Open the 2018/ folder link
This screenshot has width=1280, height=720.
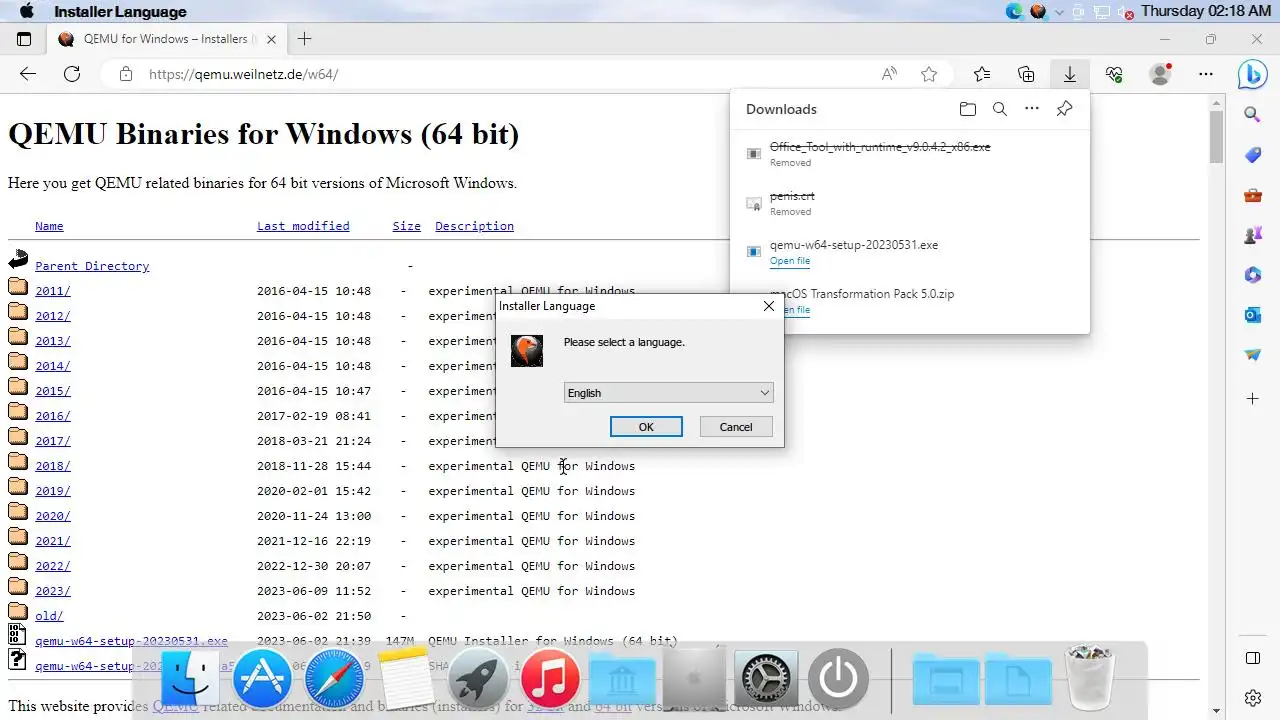click(53, 466)
